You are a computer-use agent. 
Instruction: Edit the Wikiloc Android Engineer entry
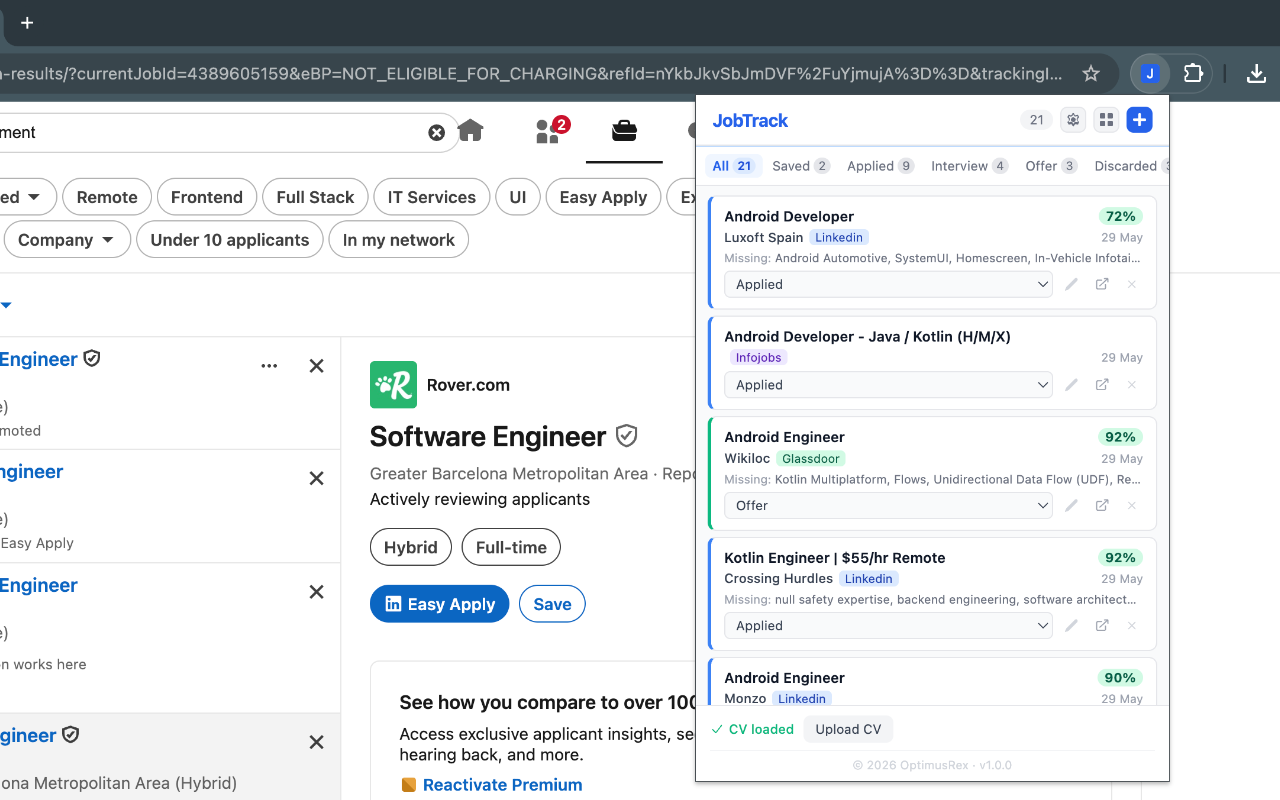[1071, 505]
